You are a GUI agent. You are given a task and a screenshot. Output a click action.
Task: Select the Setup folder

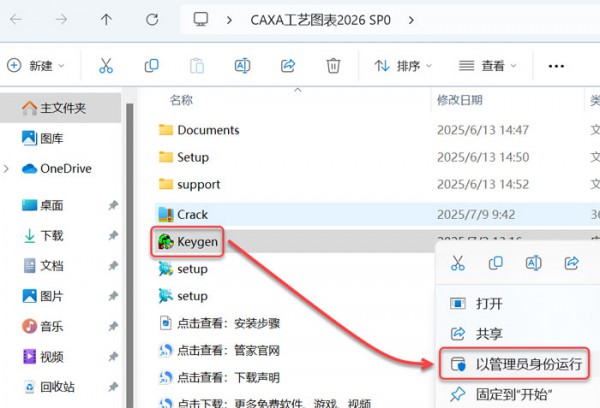coord(184,157)
